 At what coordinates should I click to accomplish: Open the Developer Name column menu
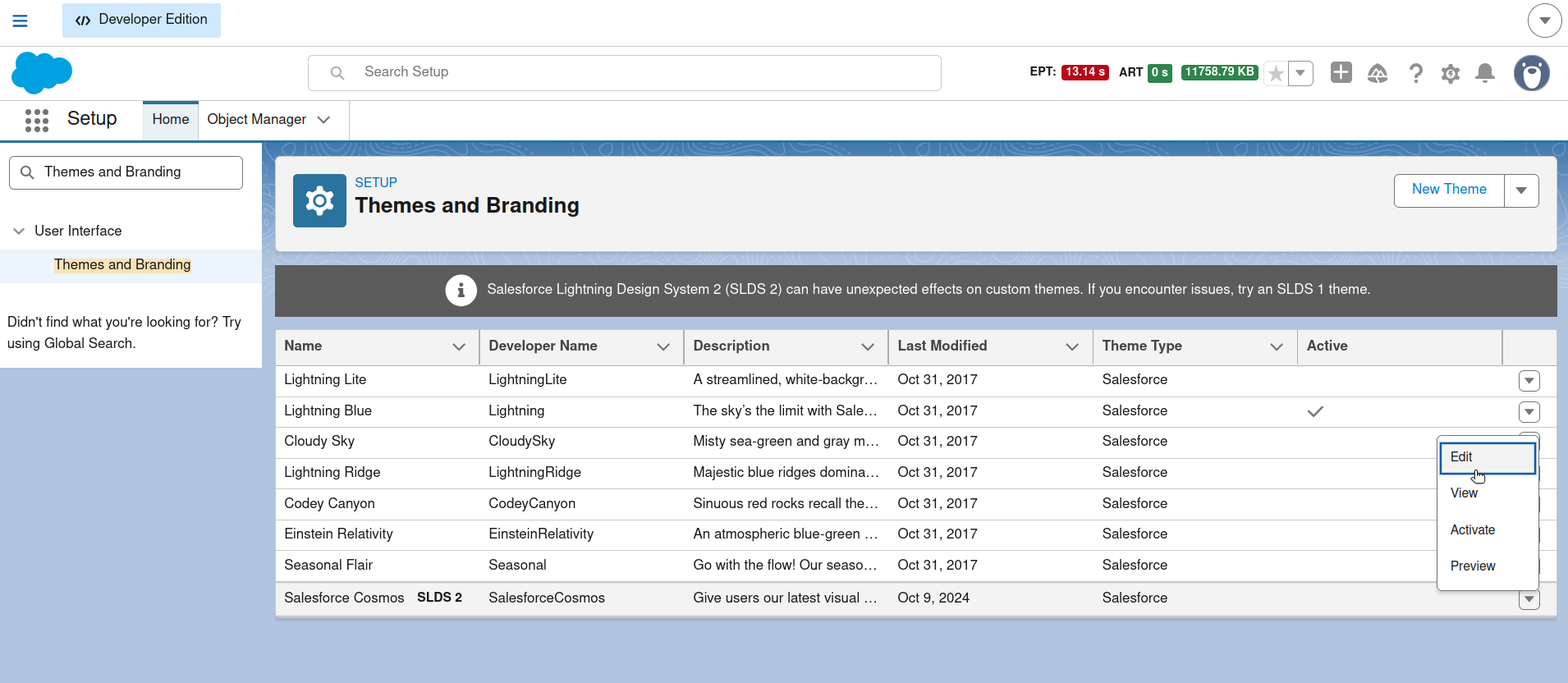tap(663, 347)
